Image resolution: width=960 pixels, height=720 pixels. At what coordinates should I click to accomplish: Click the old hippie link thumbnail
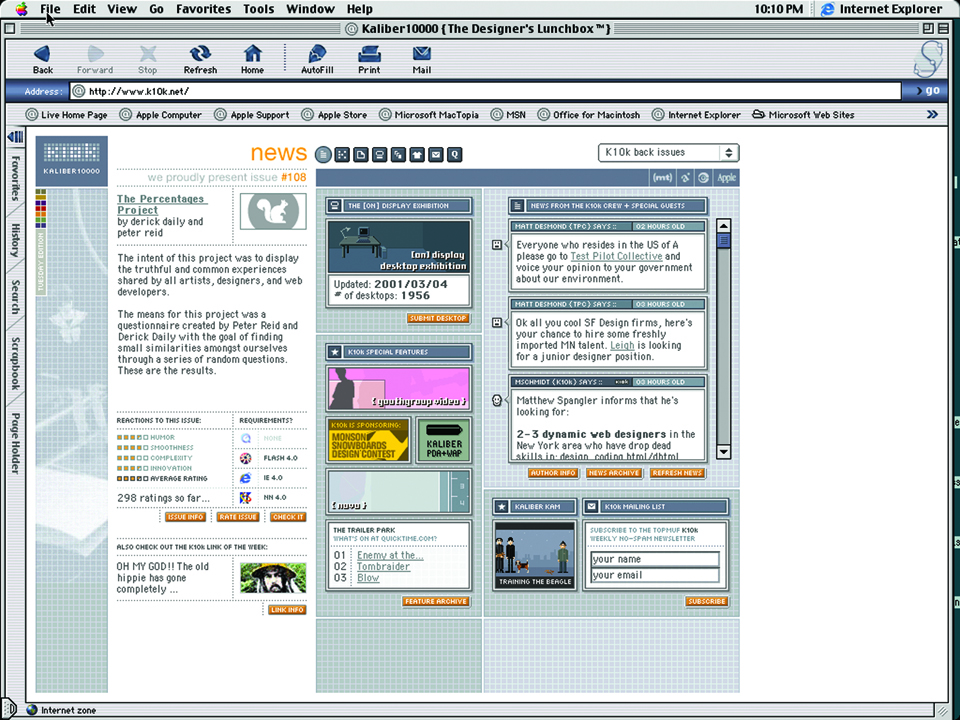coord(273,578)
